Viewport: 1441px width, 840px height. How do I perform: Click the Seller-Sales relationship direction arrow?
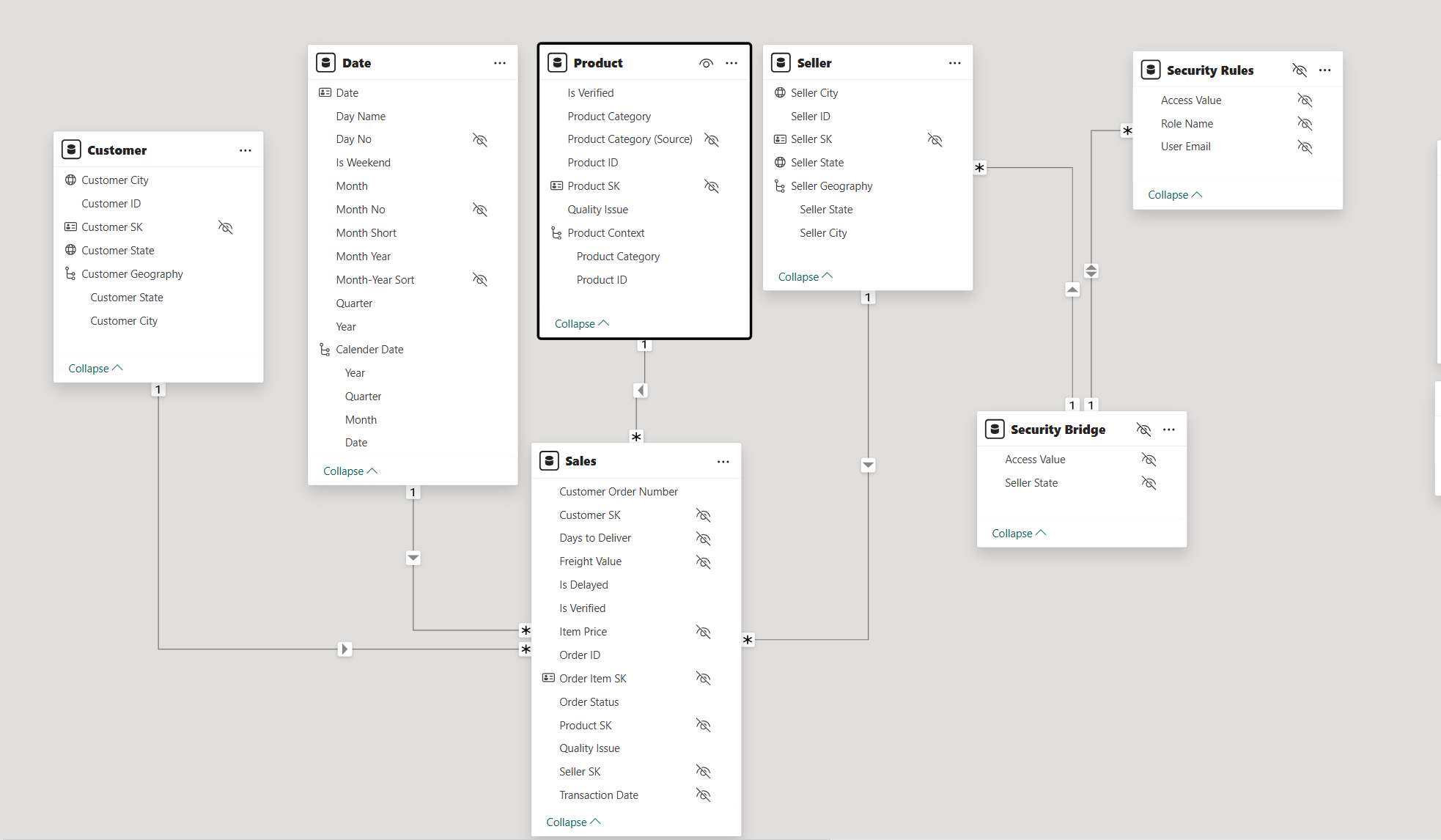tap(869, 465)
